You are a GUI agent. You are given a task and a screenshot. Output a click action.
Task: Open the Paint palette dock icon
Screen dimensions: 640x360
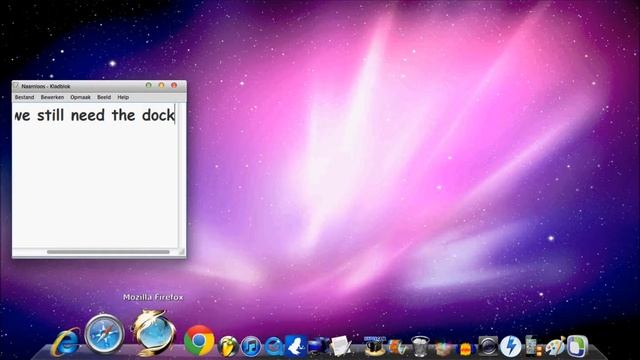(x=556, y=346)
